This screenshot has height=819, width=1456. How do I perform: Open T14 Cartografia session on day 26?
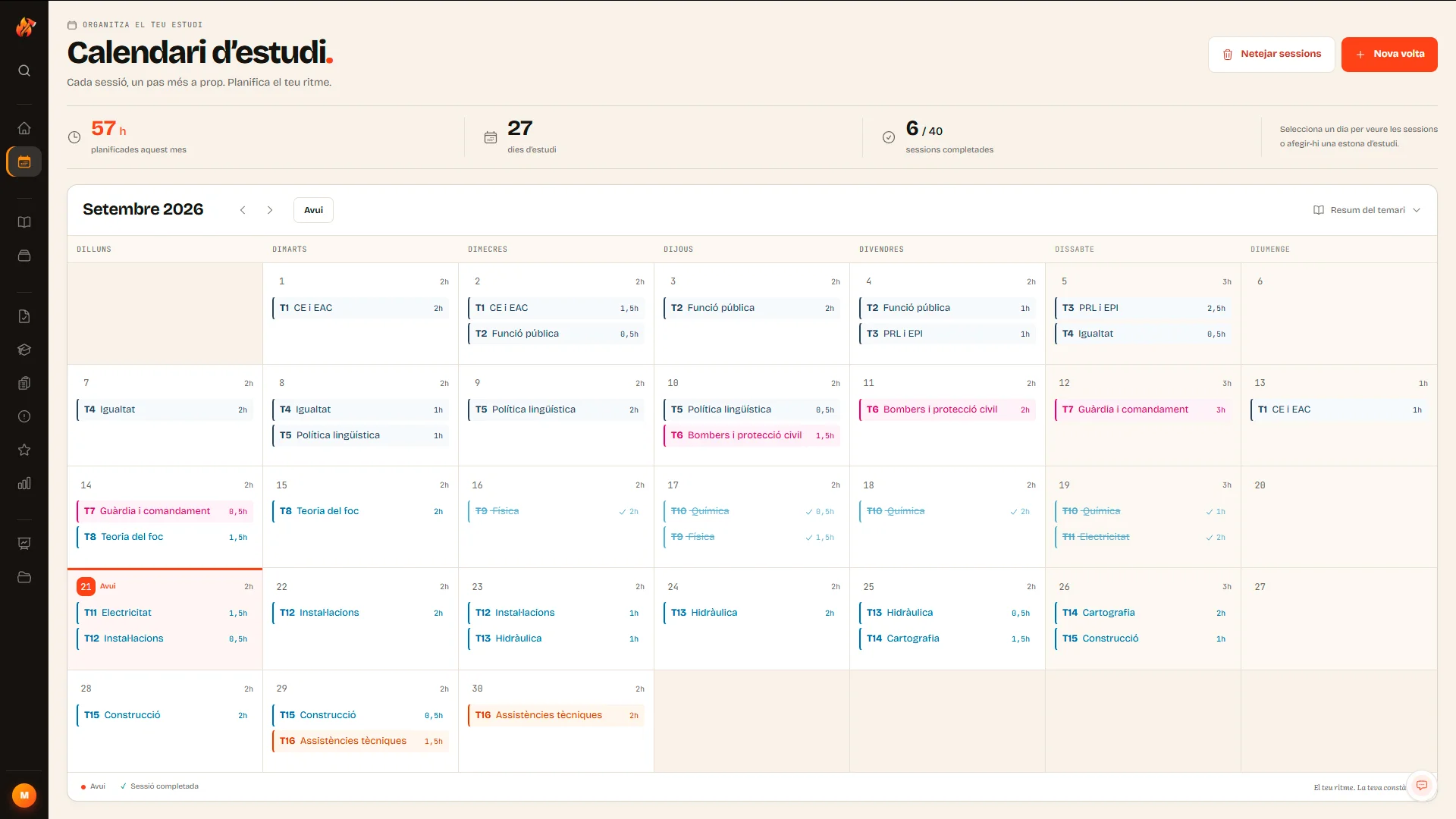1143,613
